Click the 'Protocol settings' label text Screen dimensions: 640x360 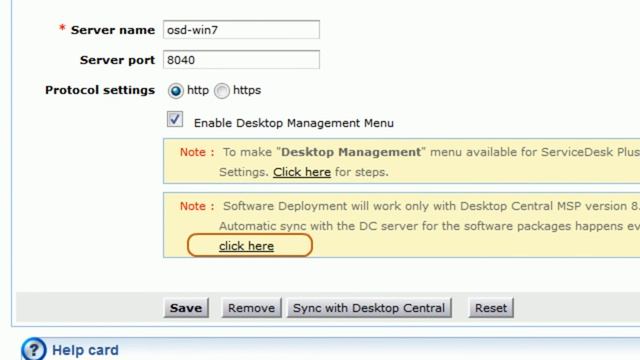100,90
